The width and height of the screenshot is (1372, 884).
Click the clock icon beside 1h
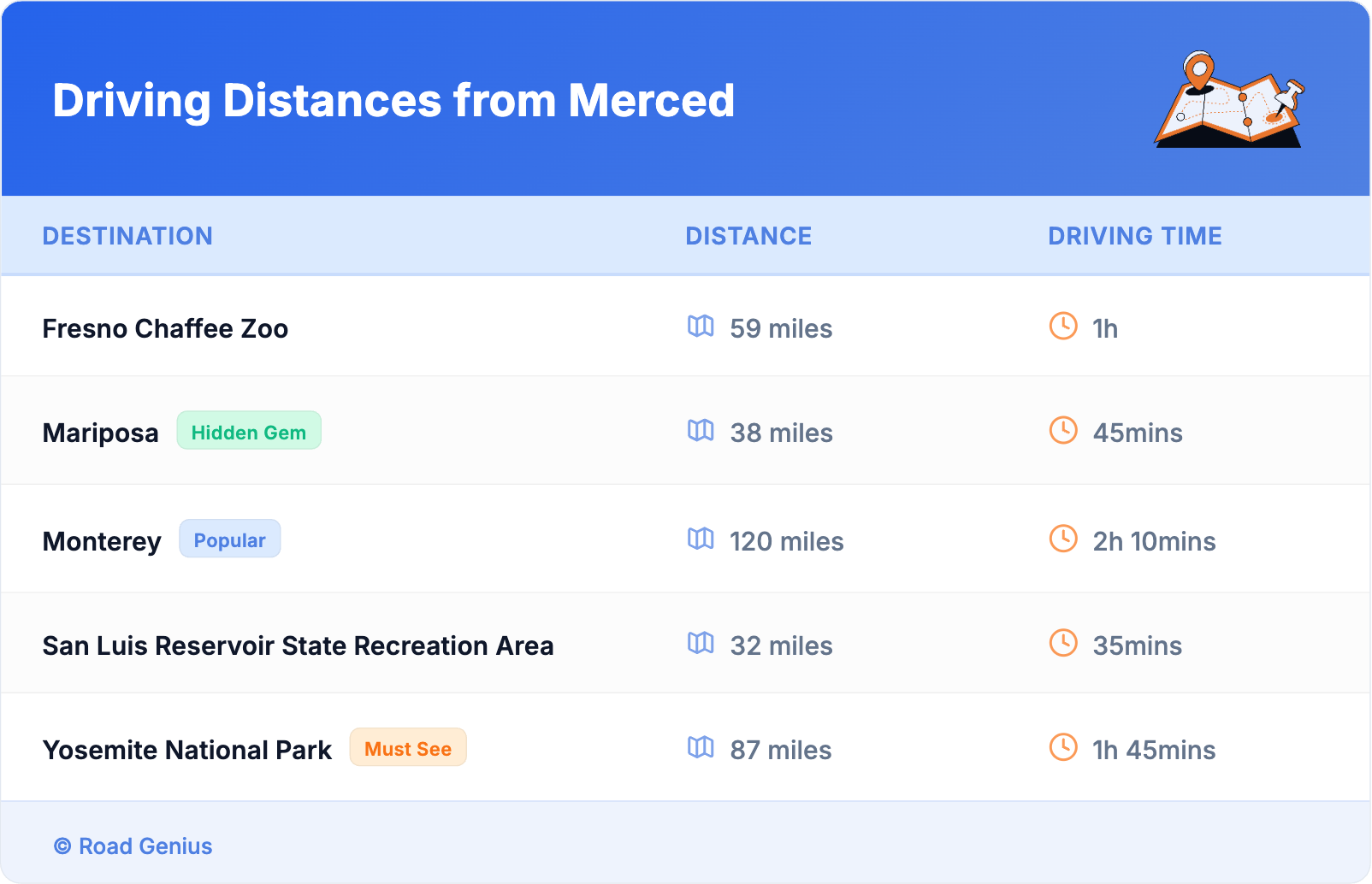click(x=1063, y=326)
